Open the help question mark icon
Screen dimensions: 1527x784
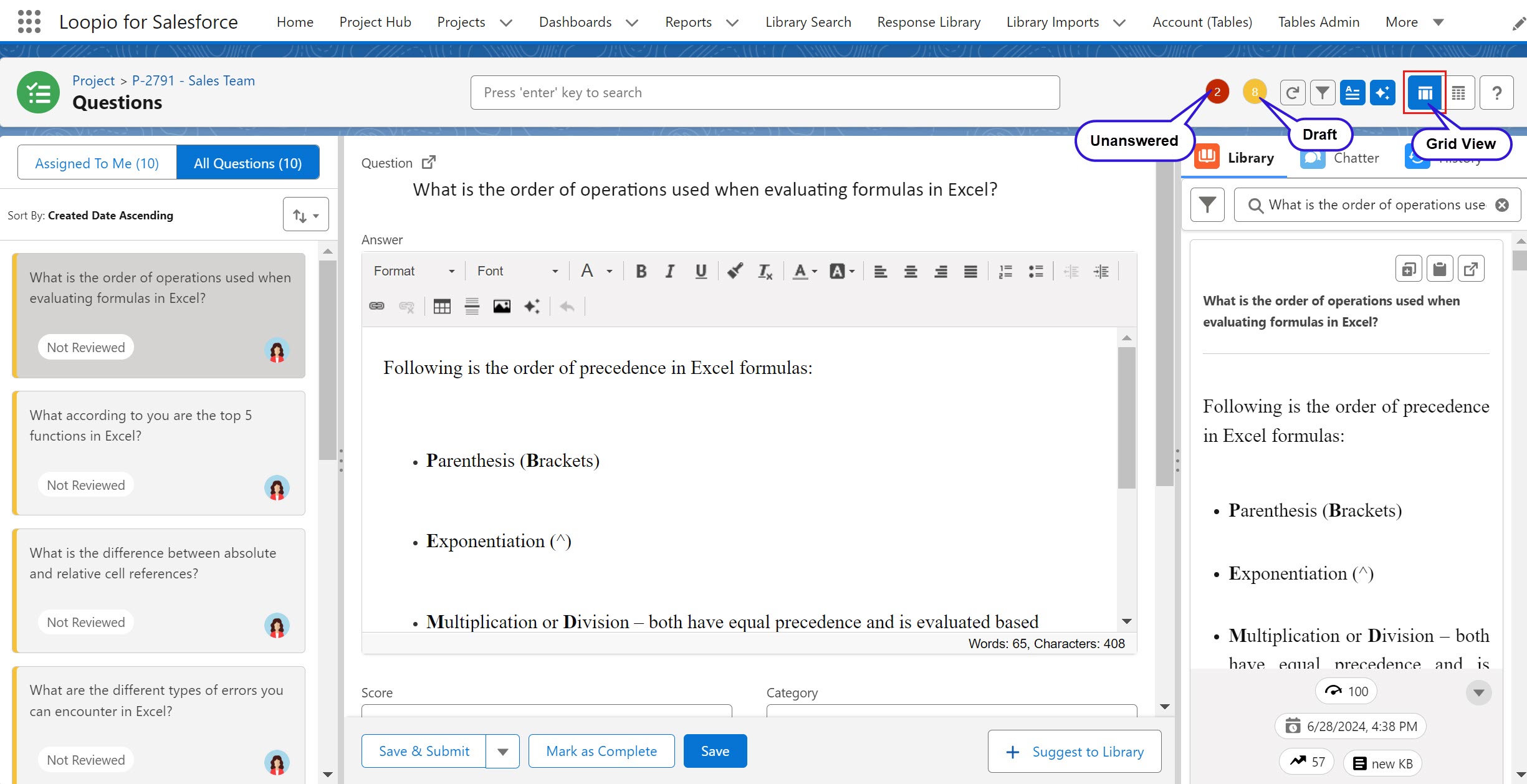coord(1497,93)
